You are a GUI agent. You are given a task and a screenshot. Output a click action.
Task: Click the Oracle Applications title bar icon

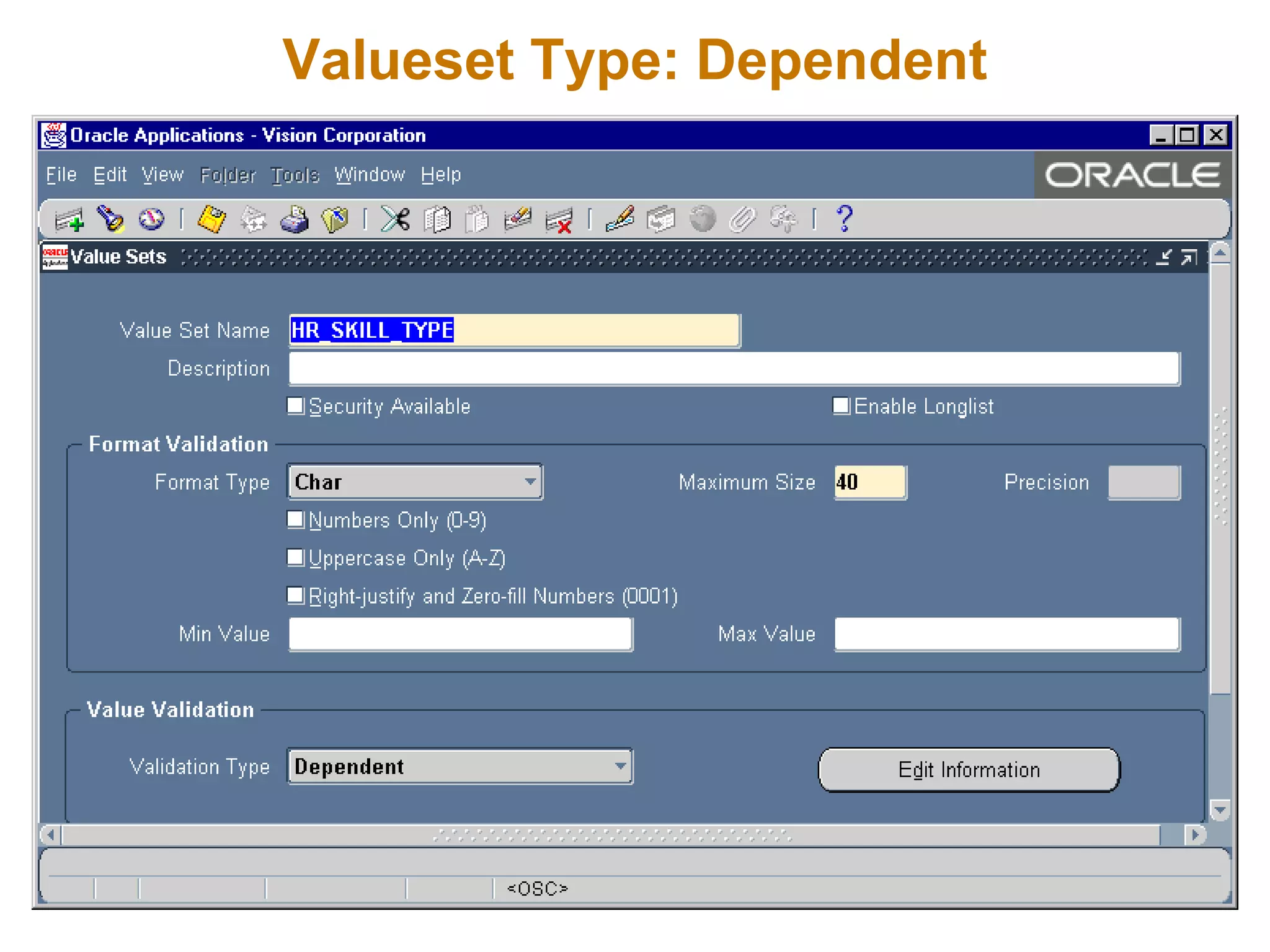(x=53, y=135)
